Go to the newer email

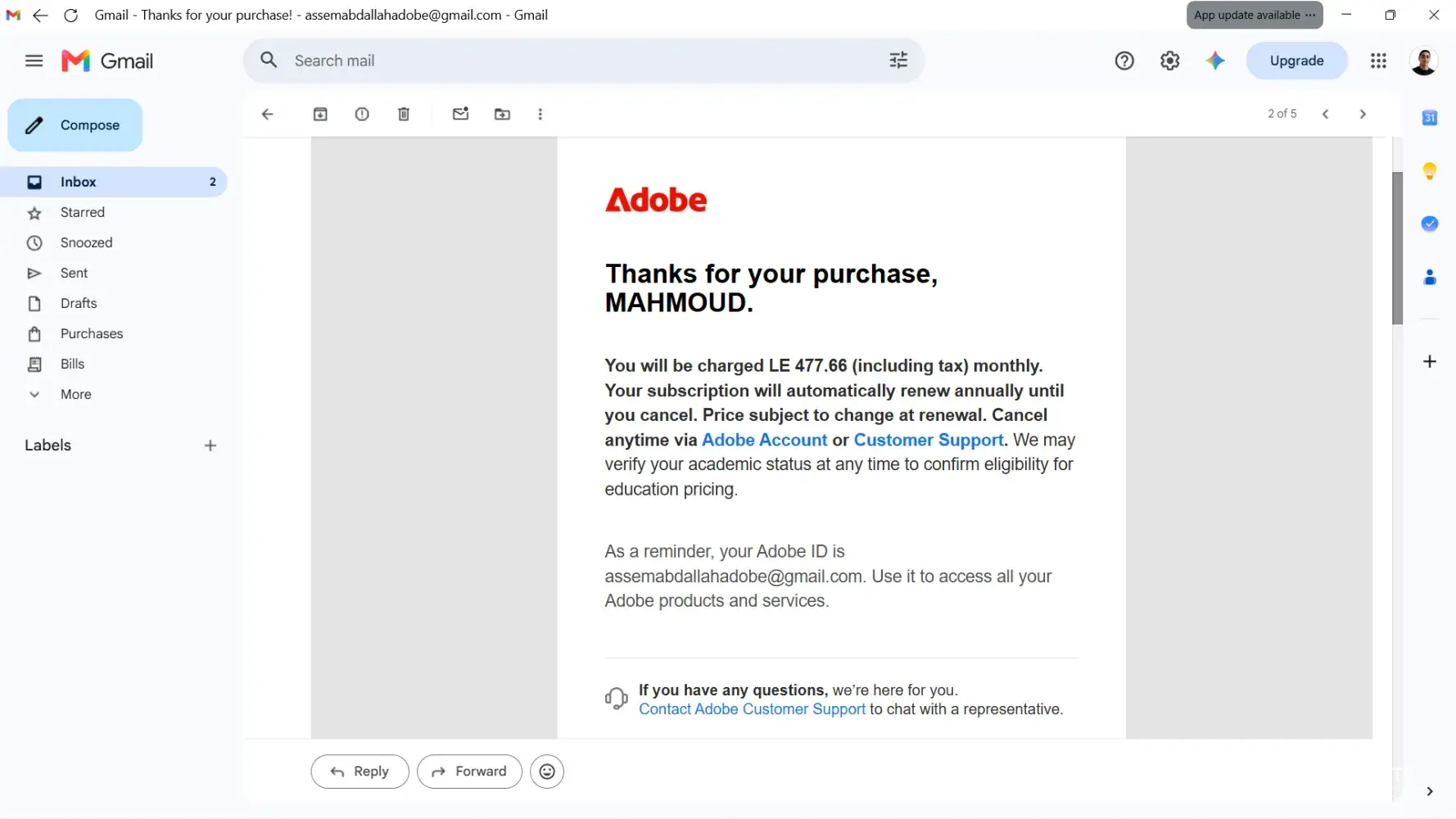click(1325, 114)
